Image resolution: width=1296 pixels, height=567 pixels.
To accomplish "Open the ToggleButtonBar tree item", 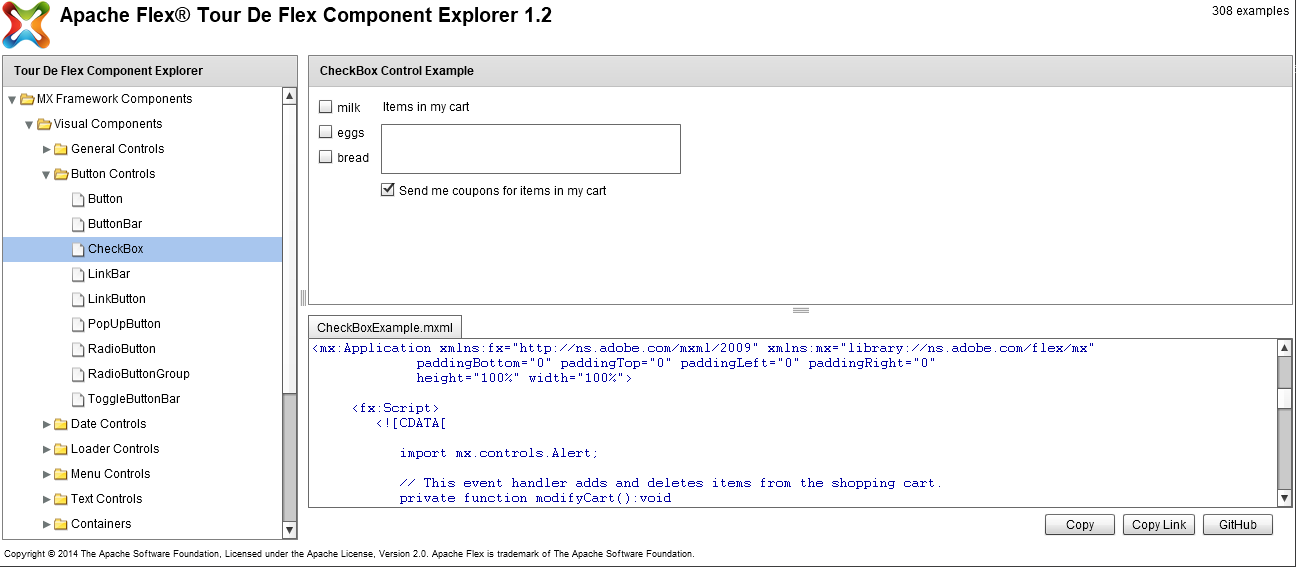I will pos(134,399).
